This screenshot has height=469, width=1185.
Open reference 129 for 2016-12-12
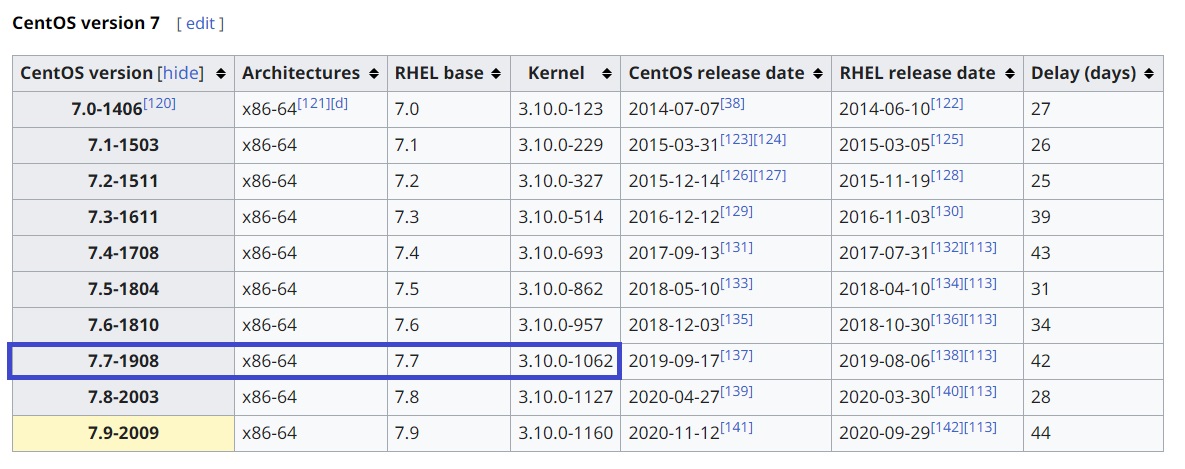(736, 211)
